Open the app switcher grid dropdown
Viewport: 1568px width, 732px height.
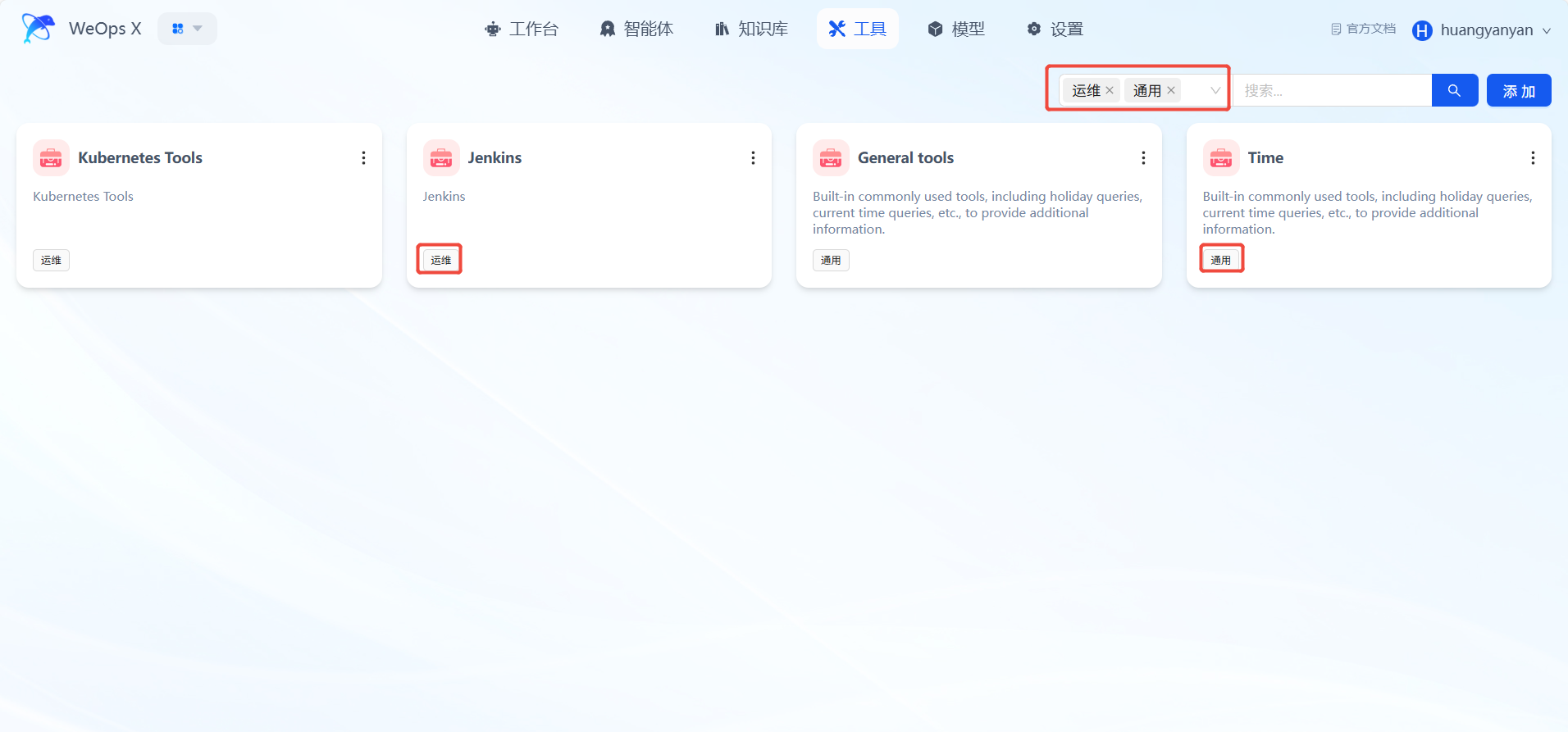187,29
